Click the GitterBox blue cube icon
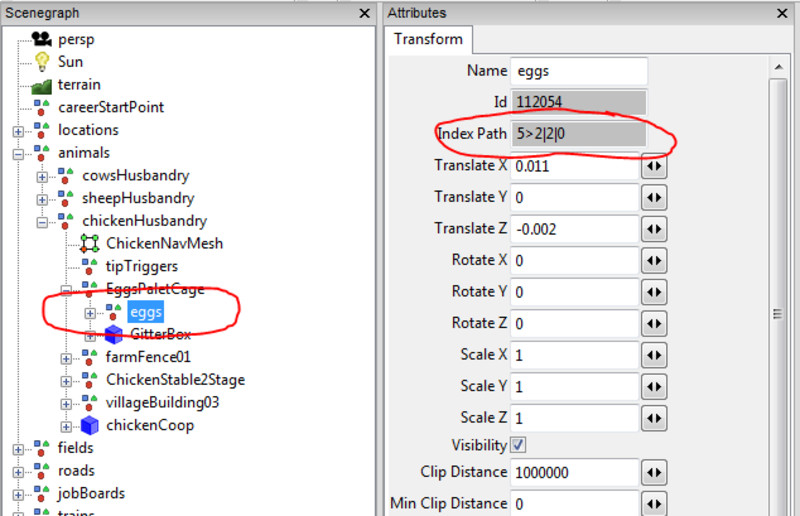This screenshot has width=800, height=516. (113, 334)
